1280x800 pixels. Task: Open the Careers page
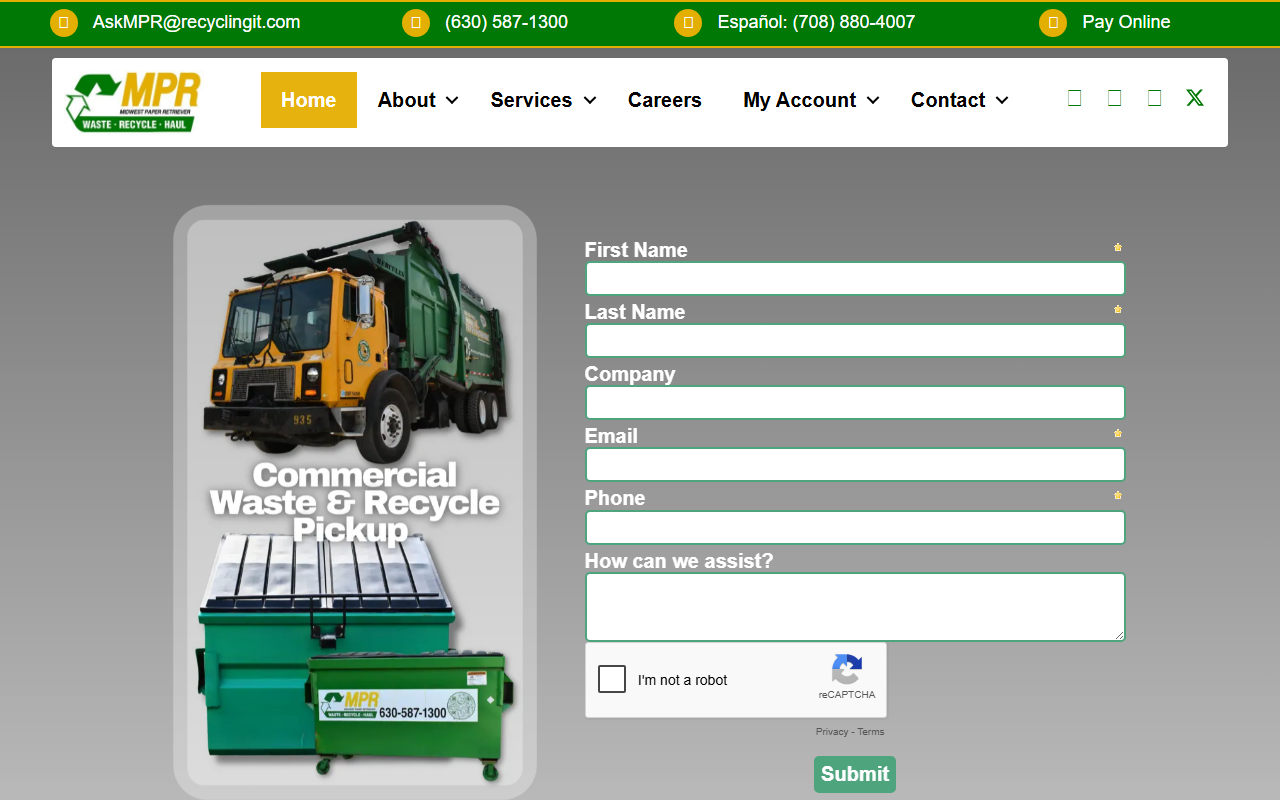(665, 100)
